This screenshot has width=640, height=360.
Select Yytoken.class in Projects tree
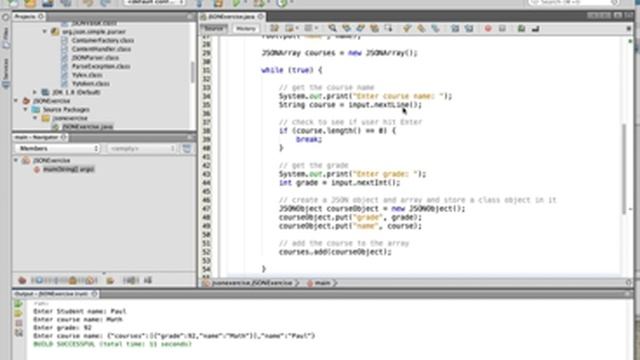[91, 83]
